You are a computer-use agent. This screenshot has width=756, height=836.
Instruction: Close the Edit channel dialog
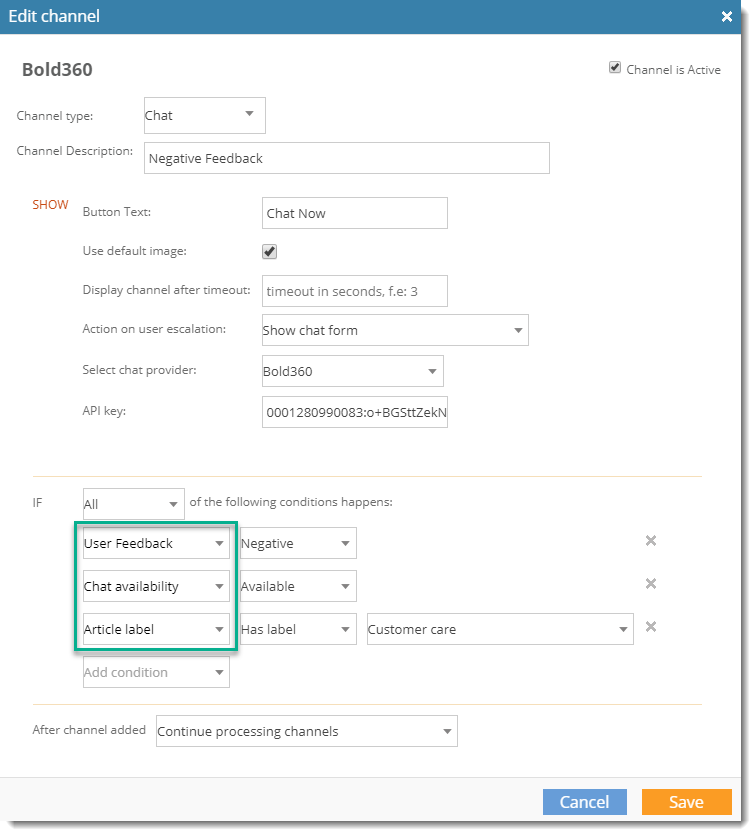[726, 17]
